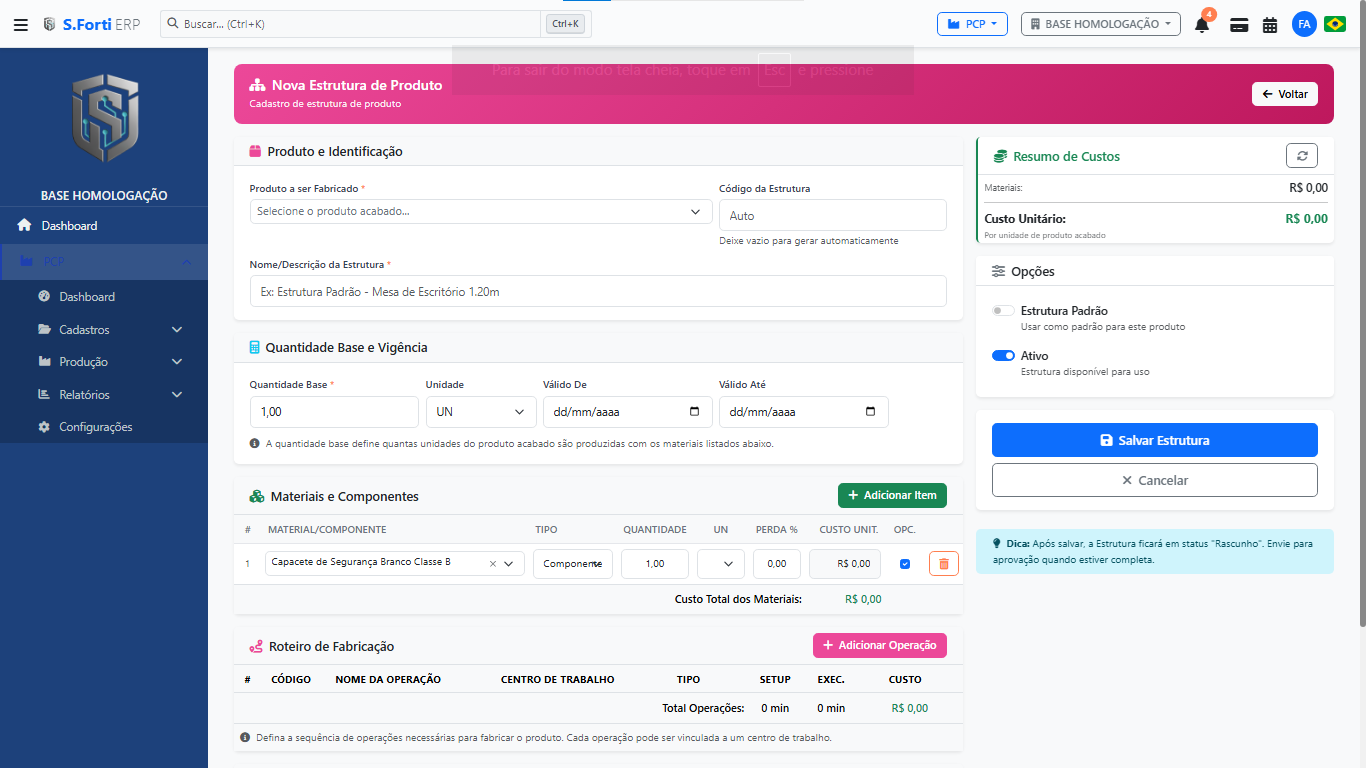Open the BASE HOMOLOGAÇÃO dropdown in the top bar
The width and height of the screenshot is (1366, 768).
1101,24
